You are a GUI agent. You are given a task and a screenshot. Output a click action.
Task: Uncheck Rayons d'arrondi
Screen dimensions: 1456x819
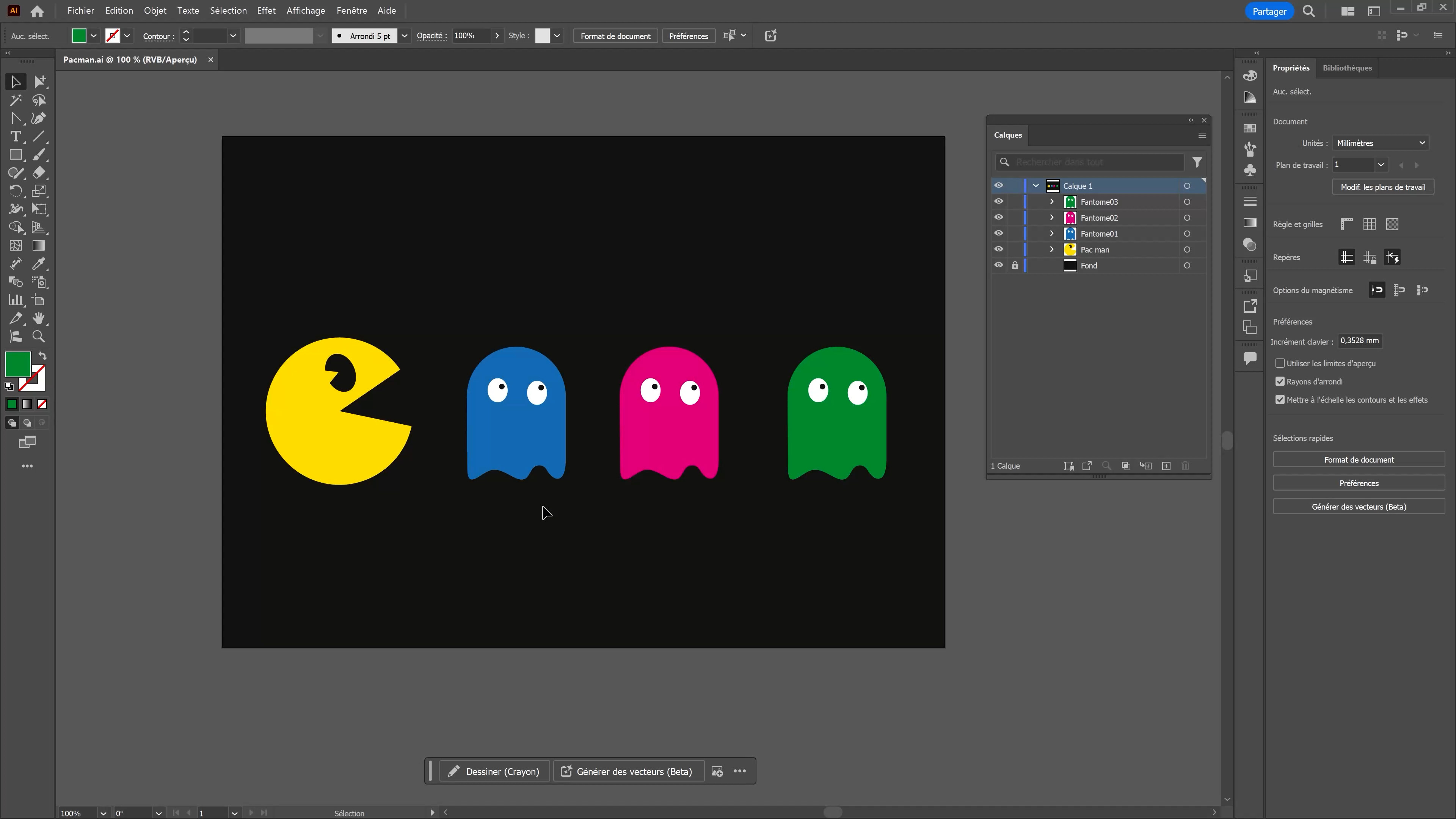[x=1280, y=381]
